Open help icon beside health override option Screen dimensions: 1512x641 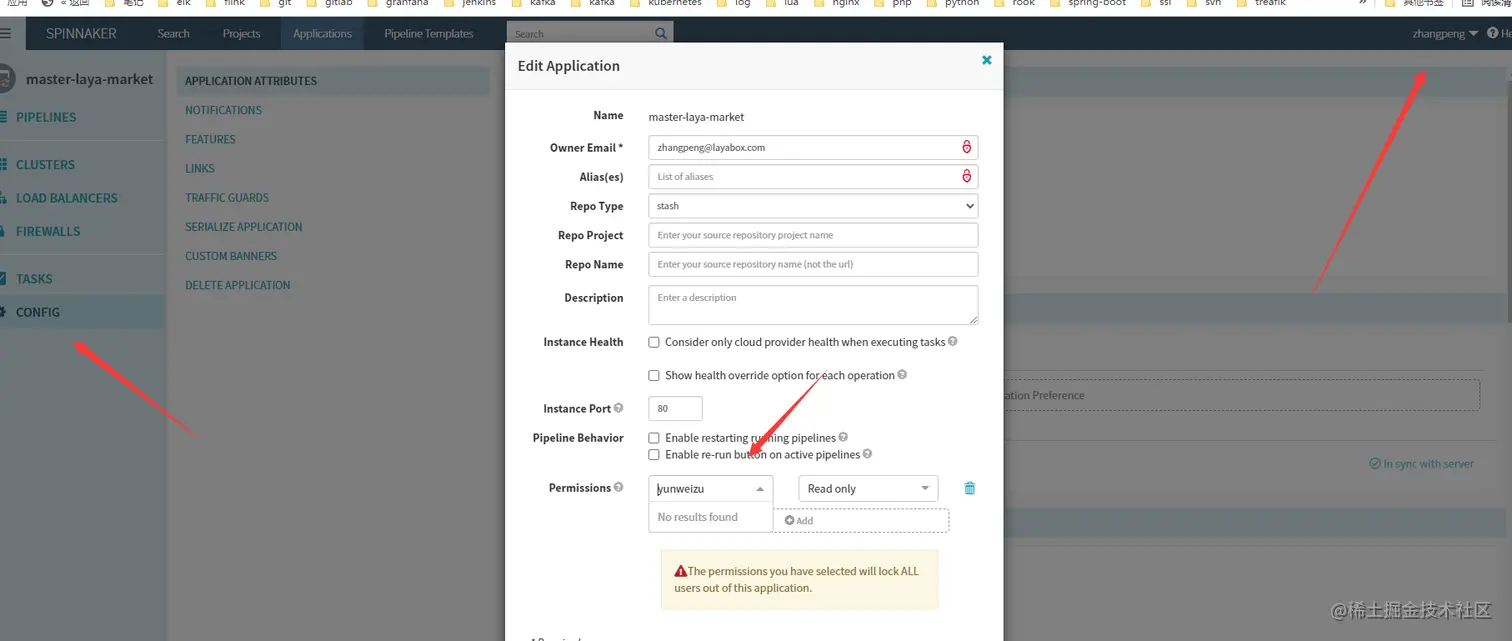(x=902, y=375)
